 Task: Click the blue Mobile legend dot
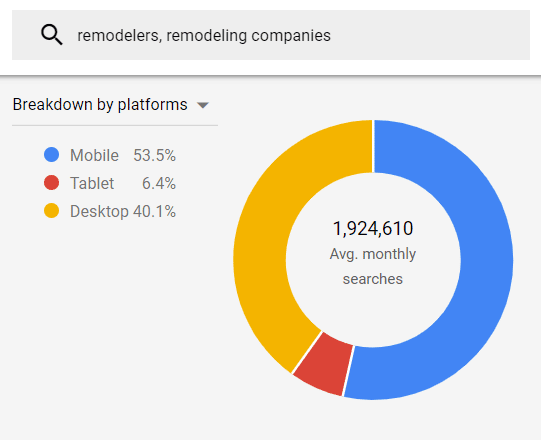[51, 155]
